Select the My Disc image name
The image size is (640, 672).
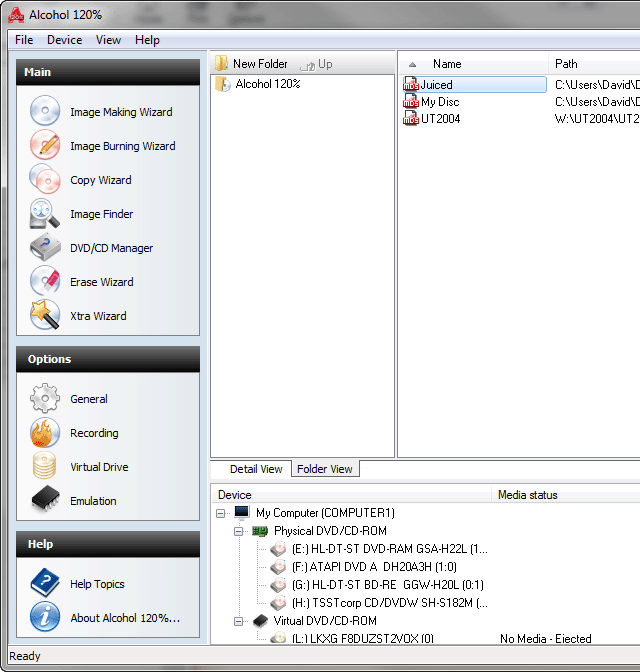440,102
